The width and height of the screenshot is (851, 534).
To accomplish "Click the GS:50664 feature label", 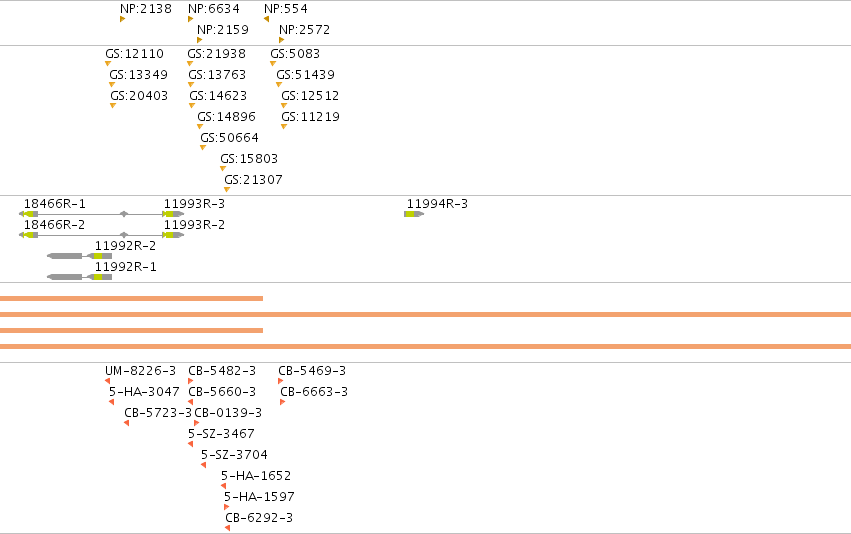I will [x=229, y=138].
